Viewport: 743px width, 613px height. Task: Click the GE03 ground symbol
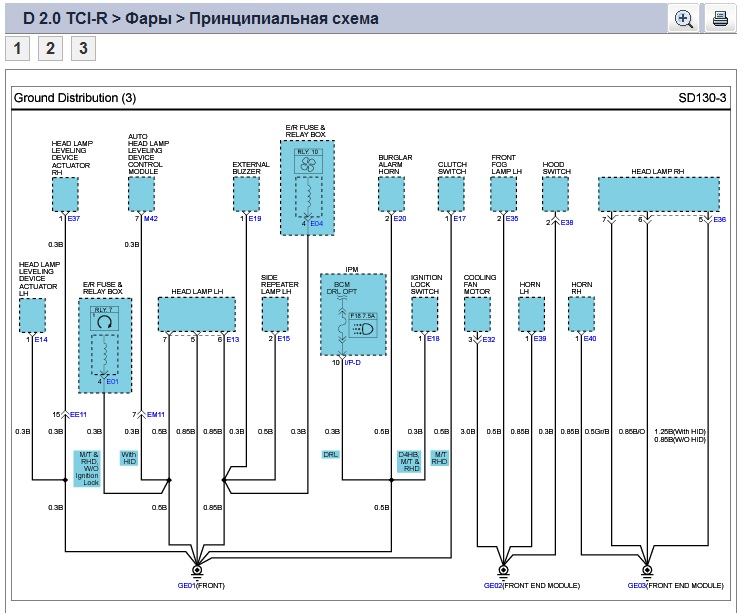[647, 571]
